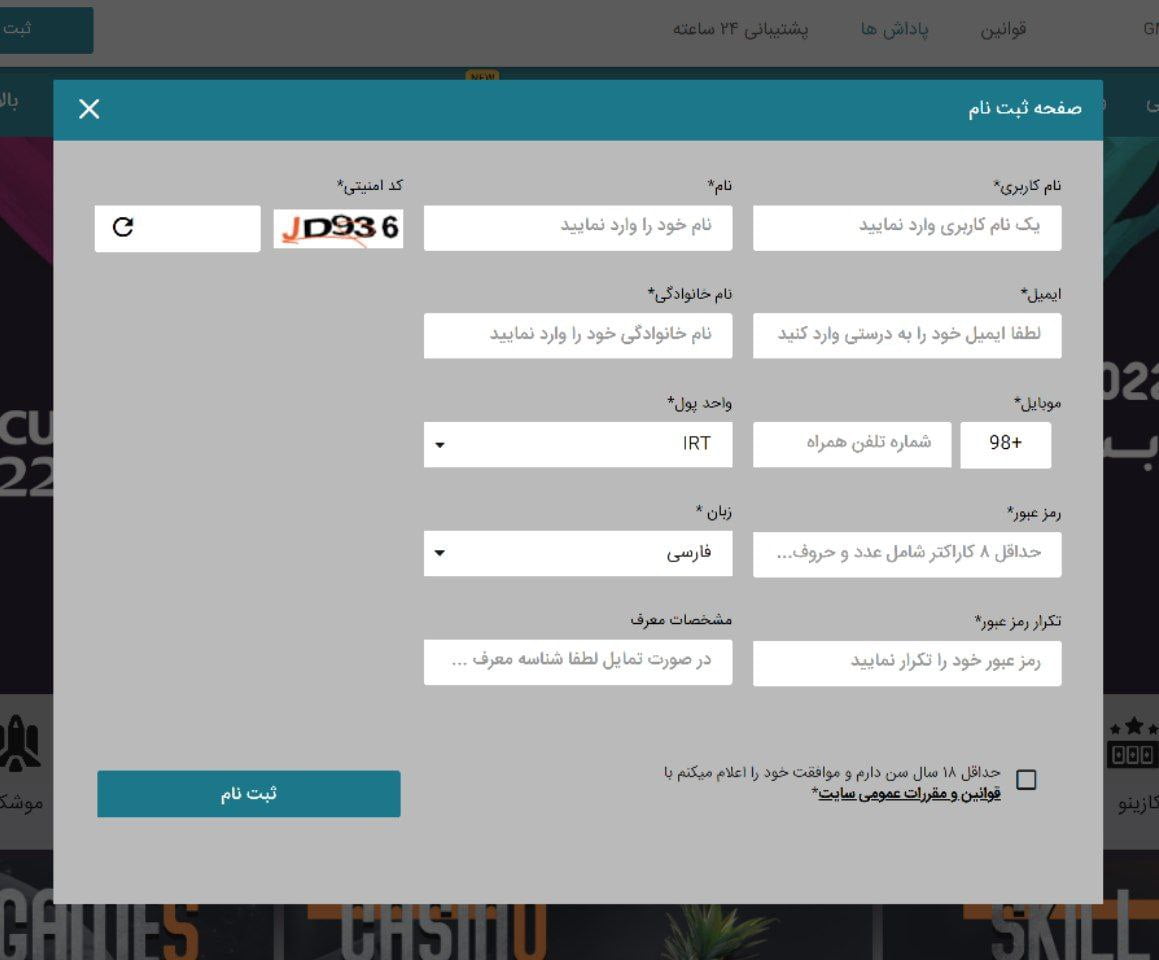
Task: Click the رمز عبور password field
Action: (x=906, y=553)
